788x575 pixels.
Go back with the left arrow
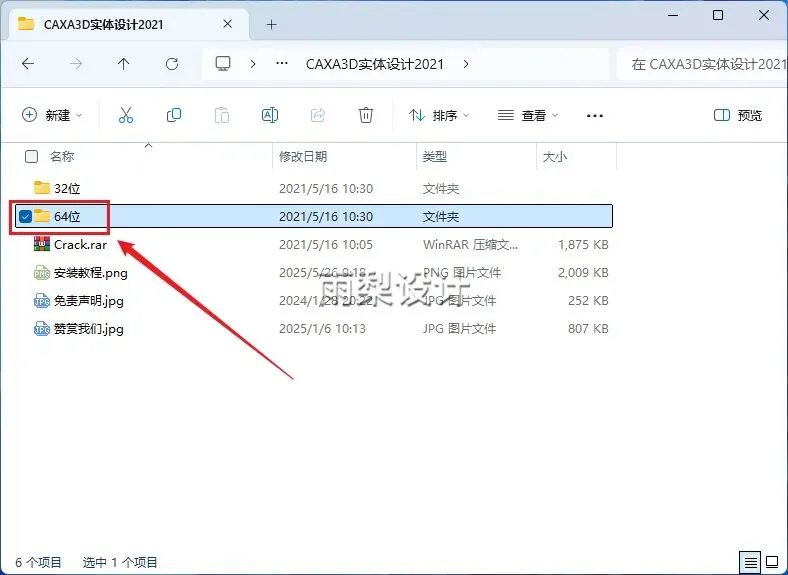[x=28, y=64]
